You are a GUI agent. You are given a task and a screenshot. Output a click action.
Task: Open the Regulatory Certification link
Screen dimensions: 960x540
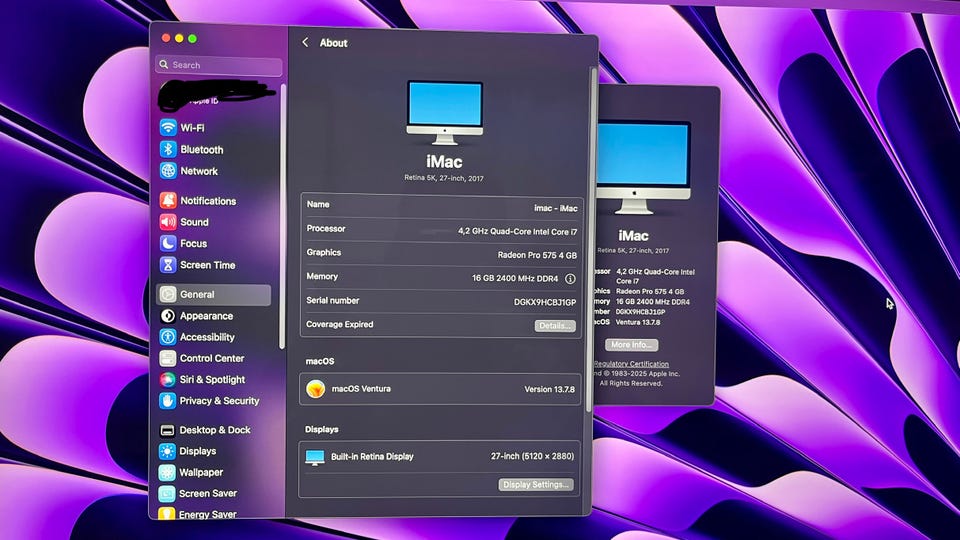631,364
